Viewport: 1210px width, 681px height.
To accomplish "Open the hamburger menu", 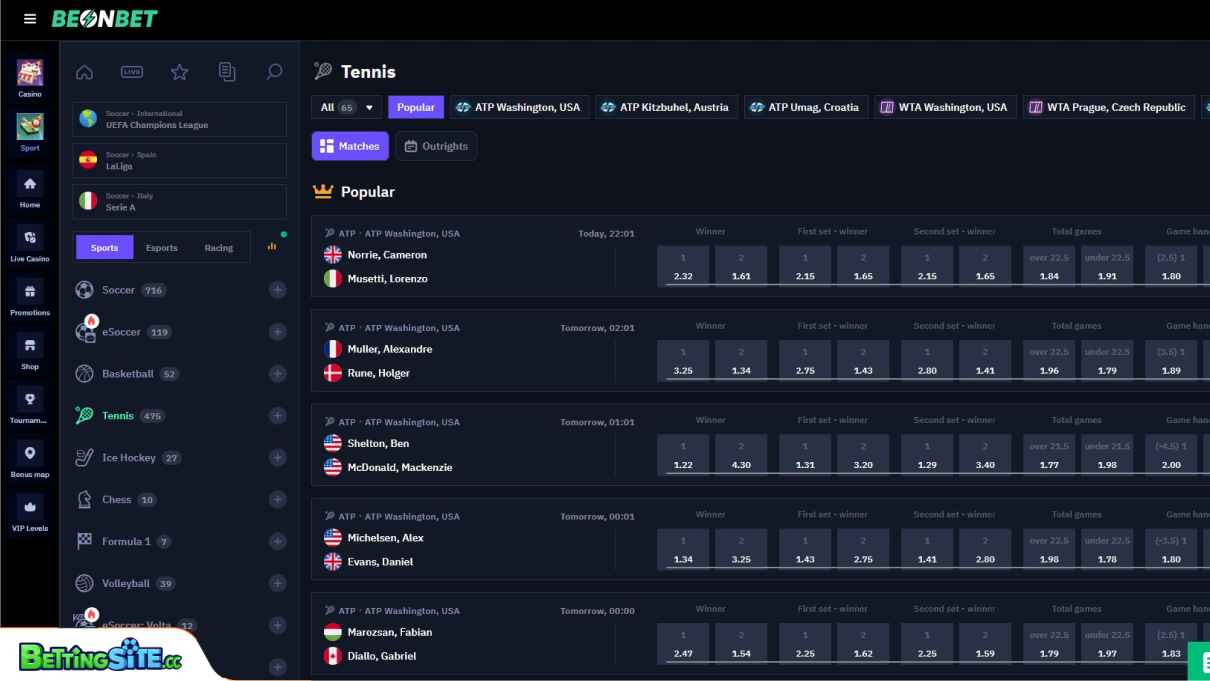I will (29, 17).
